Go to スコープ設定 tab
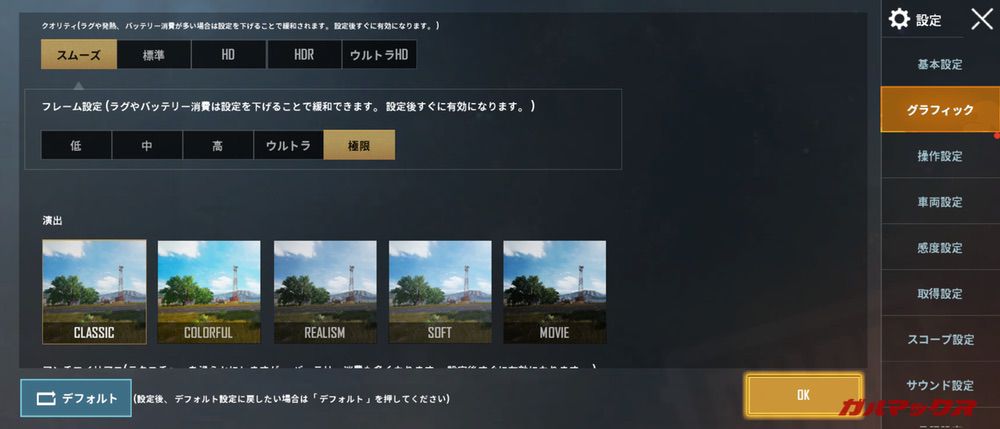The height and width of the screenshot is (429, 1000). click(940, 339)
